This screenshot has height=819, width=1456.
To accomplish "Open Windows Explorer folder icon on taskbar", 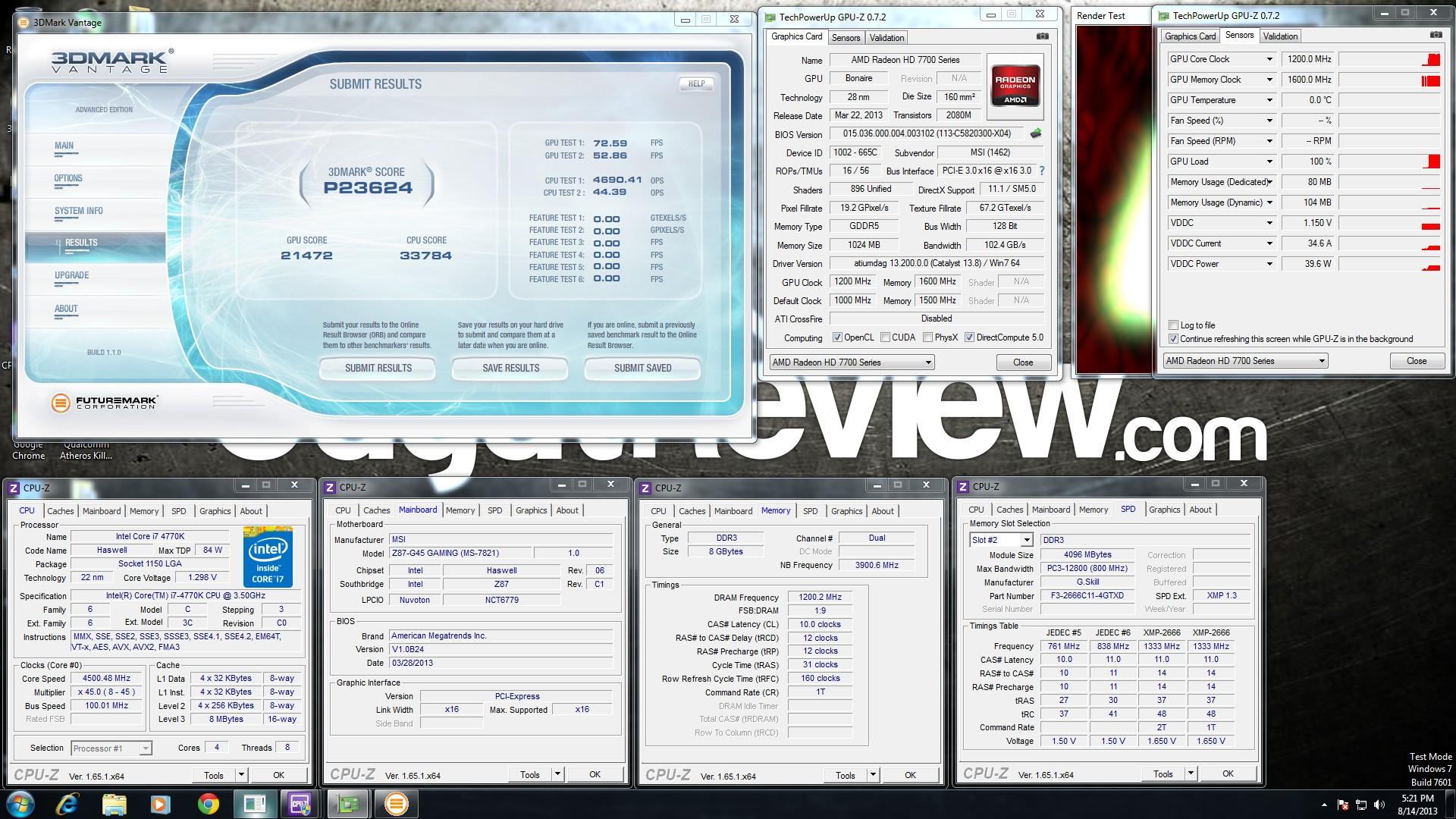I will (x=115, y=804).
